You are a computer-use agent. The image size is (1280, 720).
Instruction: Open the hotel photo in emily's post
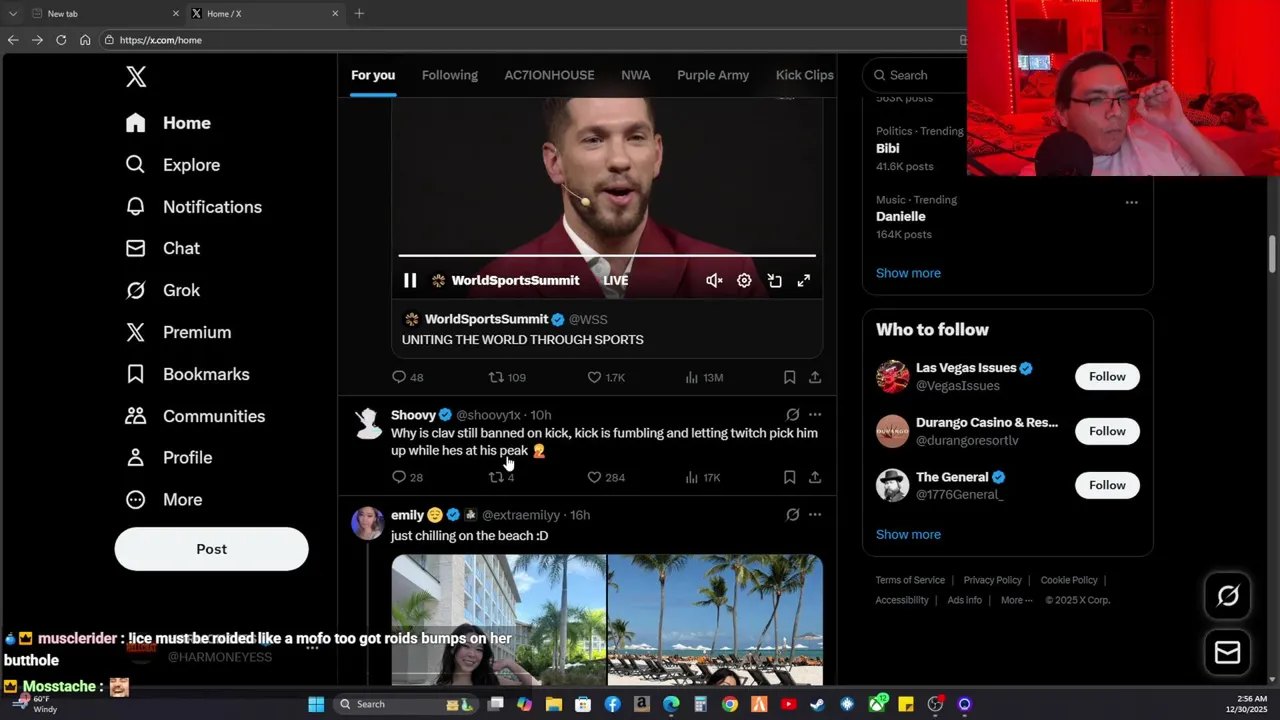[x=498, y=620]
